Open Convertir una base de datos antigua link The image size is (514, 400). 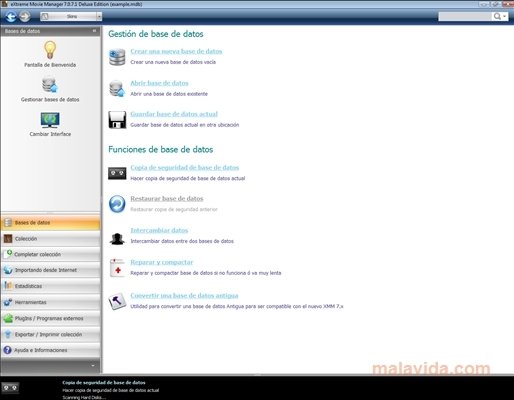(184, 296)
